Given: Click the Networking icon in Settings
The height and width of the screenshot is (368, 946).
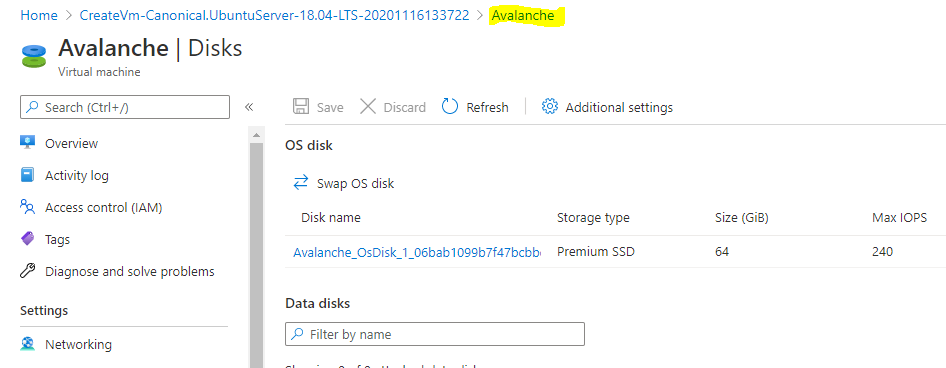Looking at the screenshot, I should [x=28, y=344].
